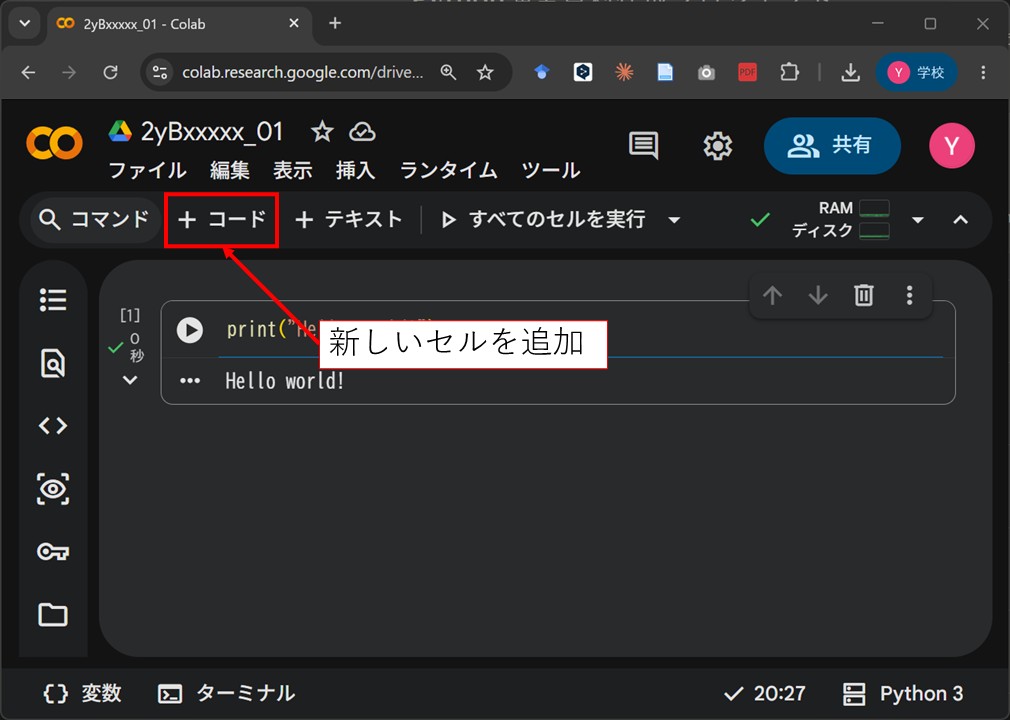Click the camera screenshot extension icon

point(706,73)
